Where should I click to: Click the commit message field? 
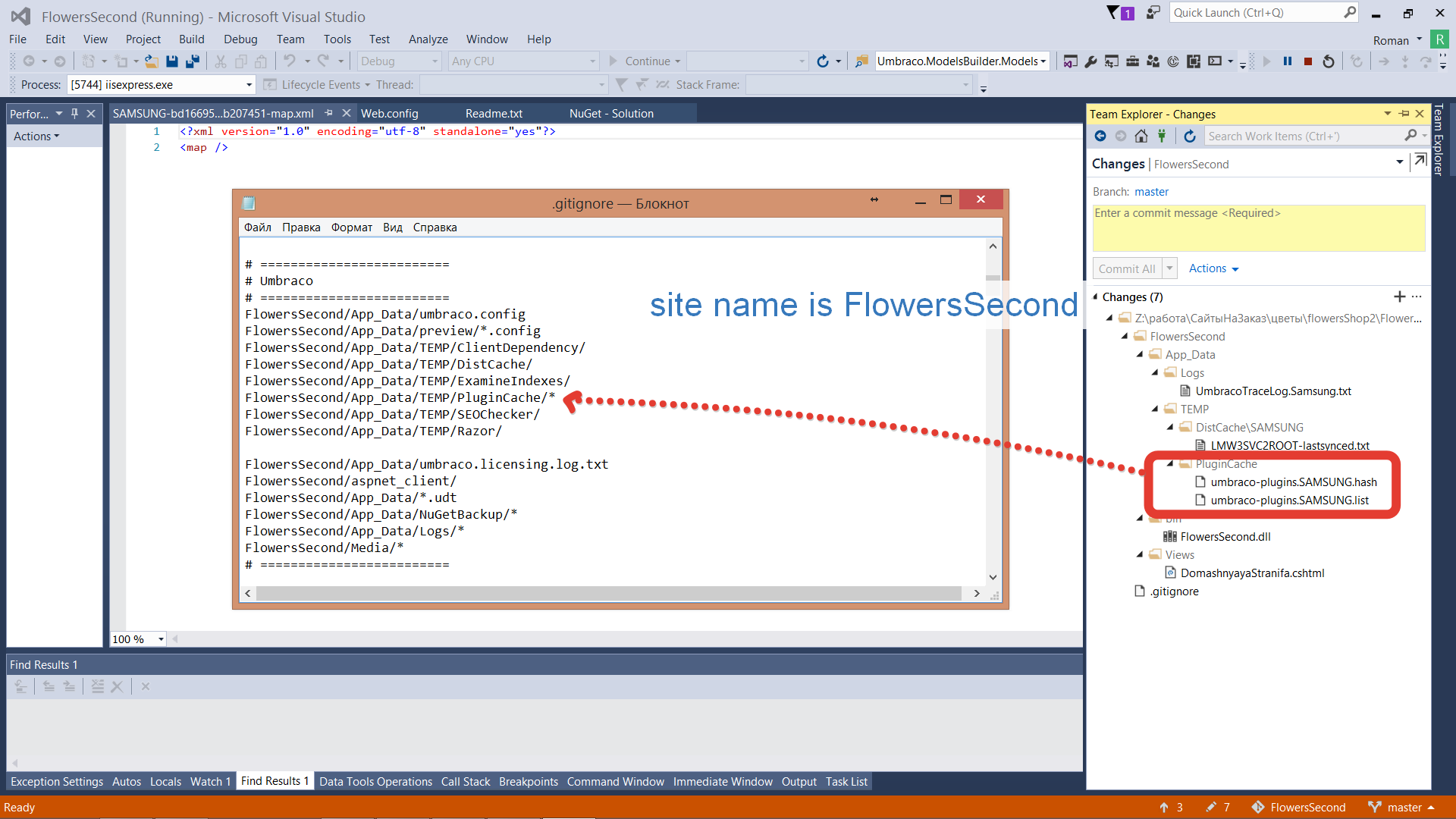pyautogui.click(x=1259, y=228)
